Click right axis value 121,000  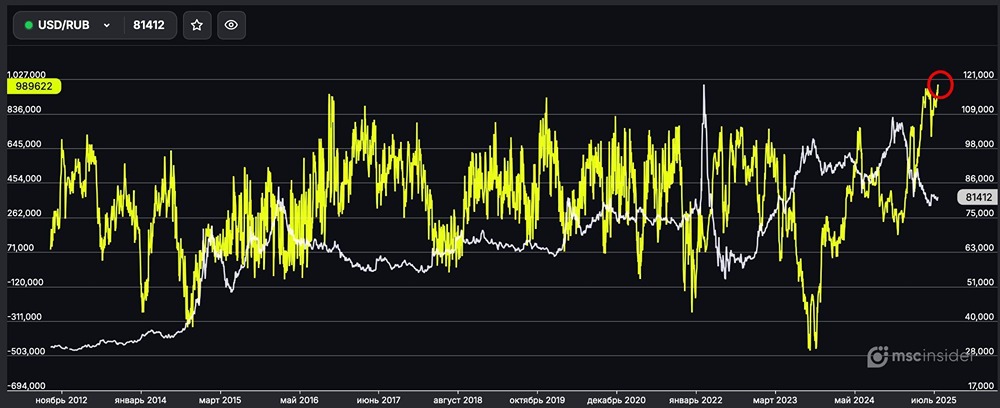pos(980,76)
